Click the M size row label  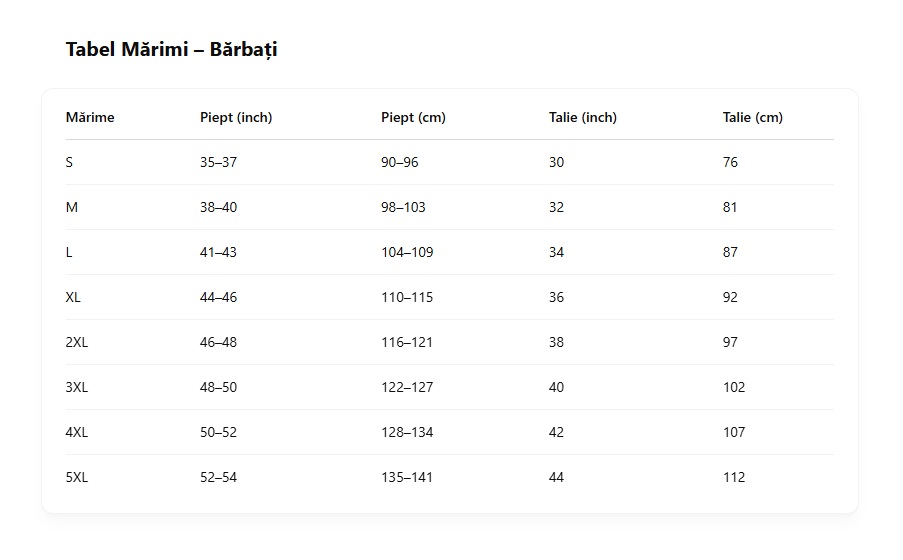pos(71,207)
